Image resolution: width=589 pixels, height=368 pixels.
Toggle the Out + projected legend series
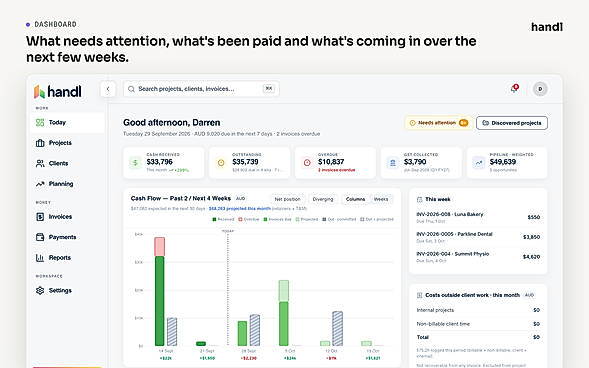pos(377,219)
